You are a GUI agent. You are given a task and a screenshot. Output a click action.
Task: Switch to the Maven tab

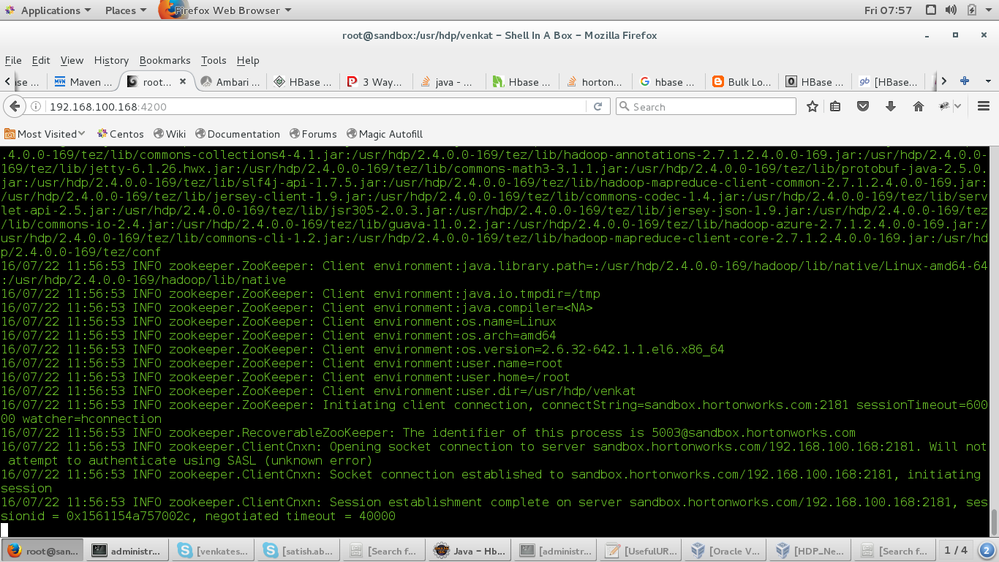pos(83,82)
